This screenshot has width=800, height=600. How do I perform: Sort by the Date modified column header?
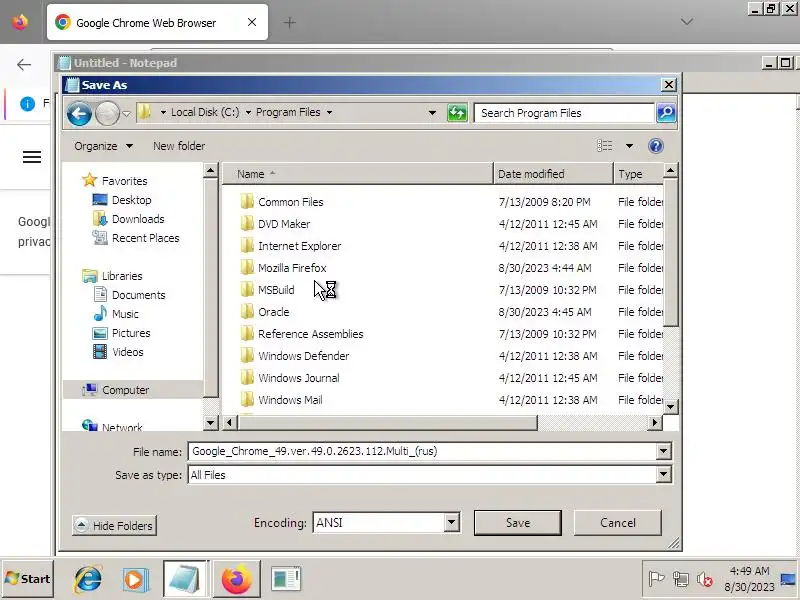pos(553,174)
